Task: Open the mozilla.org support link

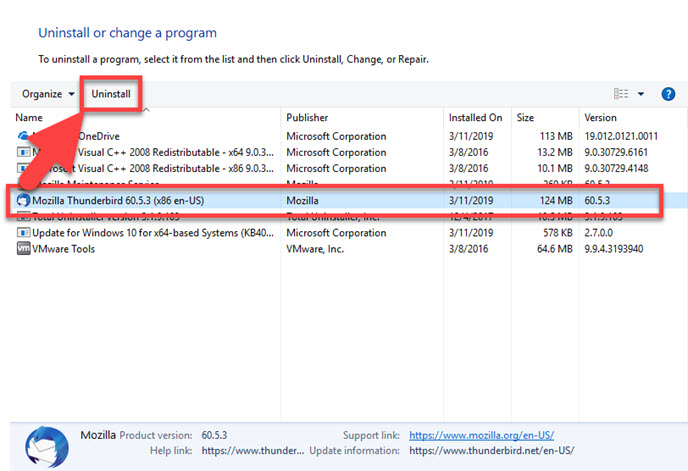Action: click(x=481, y=436)
